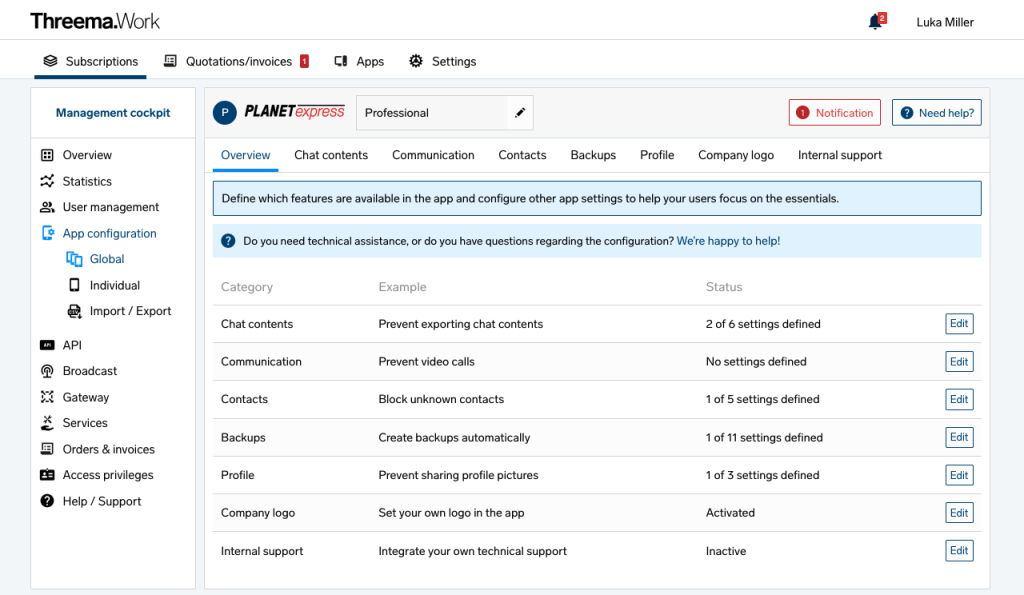Open the notifications bell icon
This screenshot has height=595, width=1024.
tap(875, 20)
